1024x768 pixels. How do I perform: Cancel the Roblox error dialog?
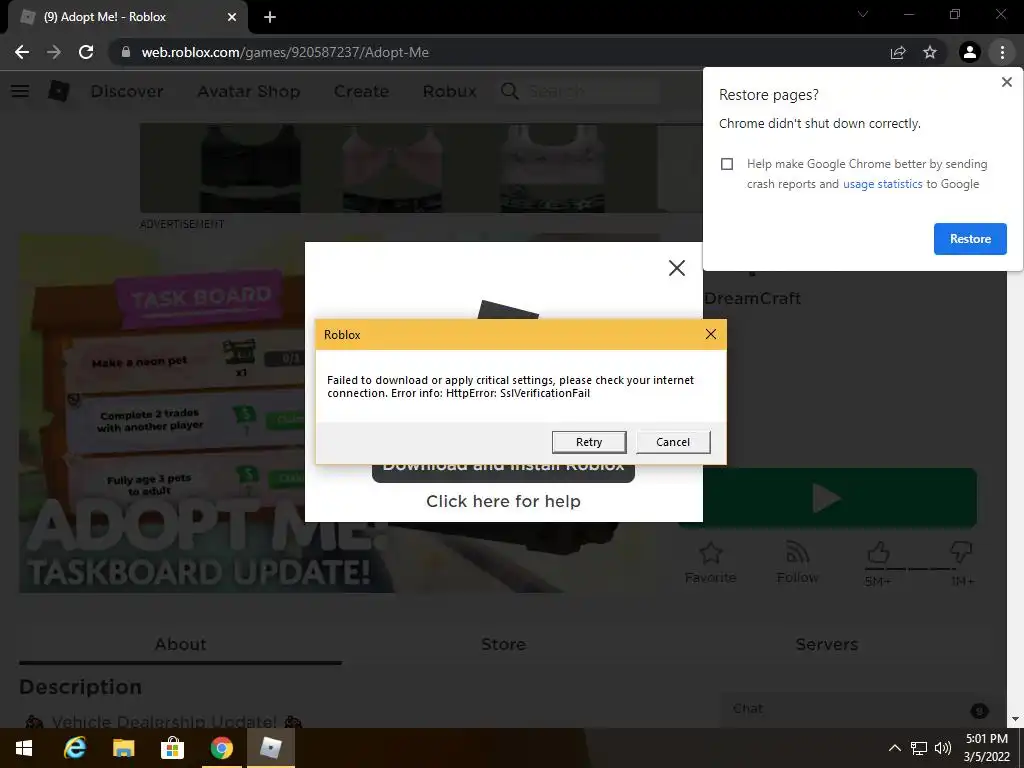pos(673,442)
